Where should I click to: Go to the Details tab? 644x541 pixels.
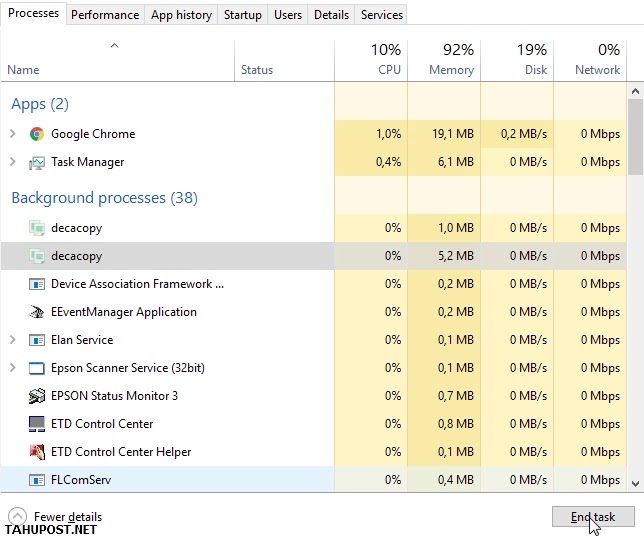click(331, 15)
